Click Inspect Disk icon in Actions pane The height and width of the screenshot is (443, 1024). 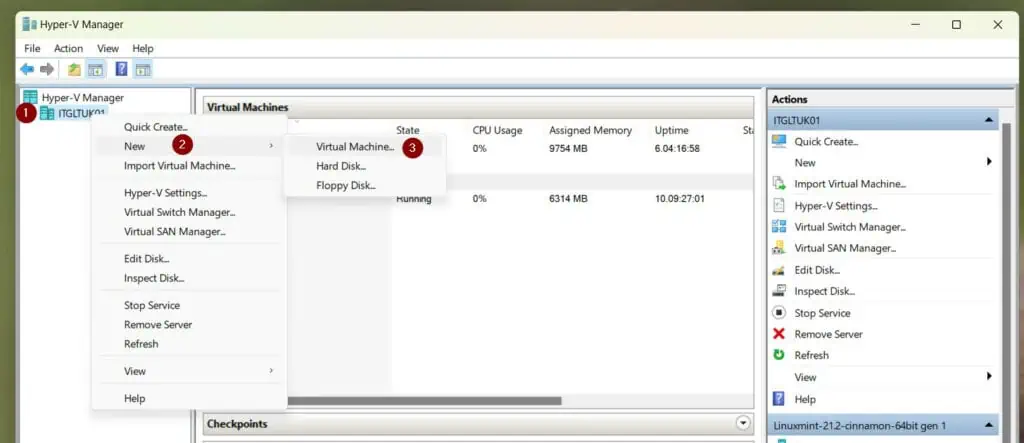point(779,291)
